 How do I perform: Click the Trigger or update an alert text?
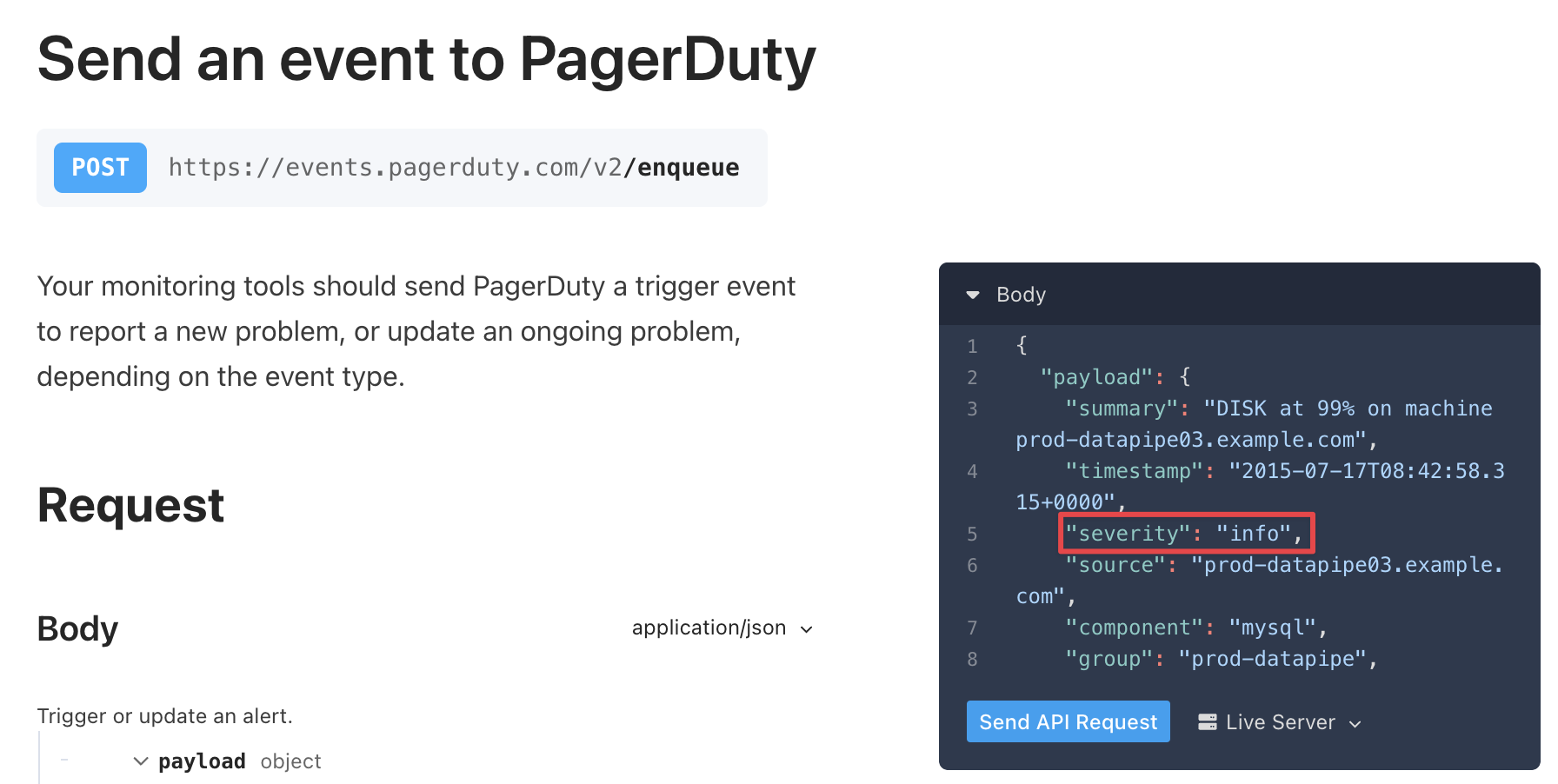164,716
